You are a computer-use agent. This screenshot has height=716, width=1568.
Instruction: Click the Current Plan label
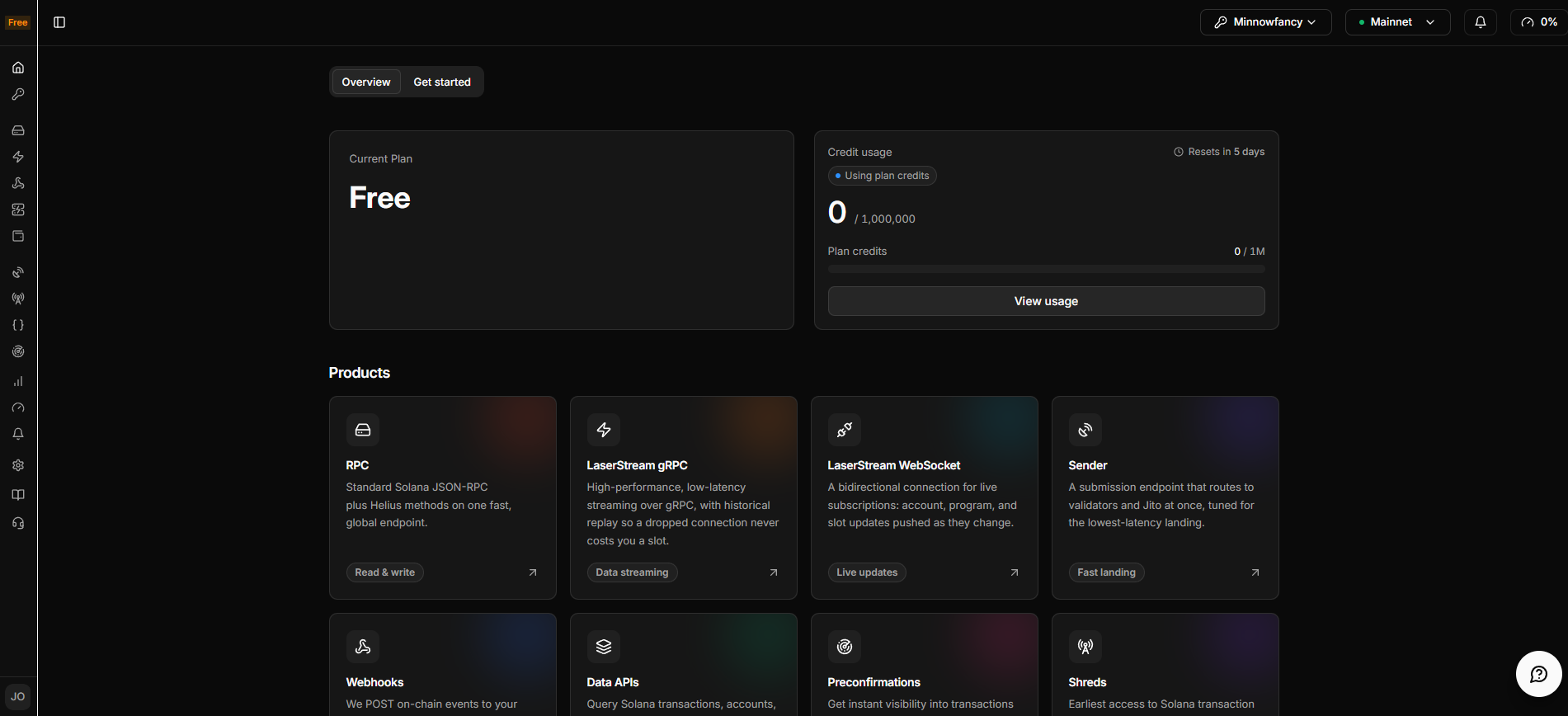(381, 158)
